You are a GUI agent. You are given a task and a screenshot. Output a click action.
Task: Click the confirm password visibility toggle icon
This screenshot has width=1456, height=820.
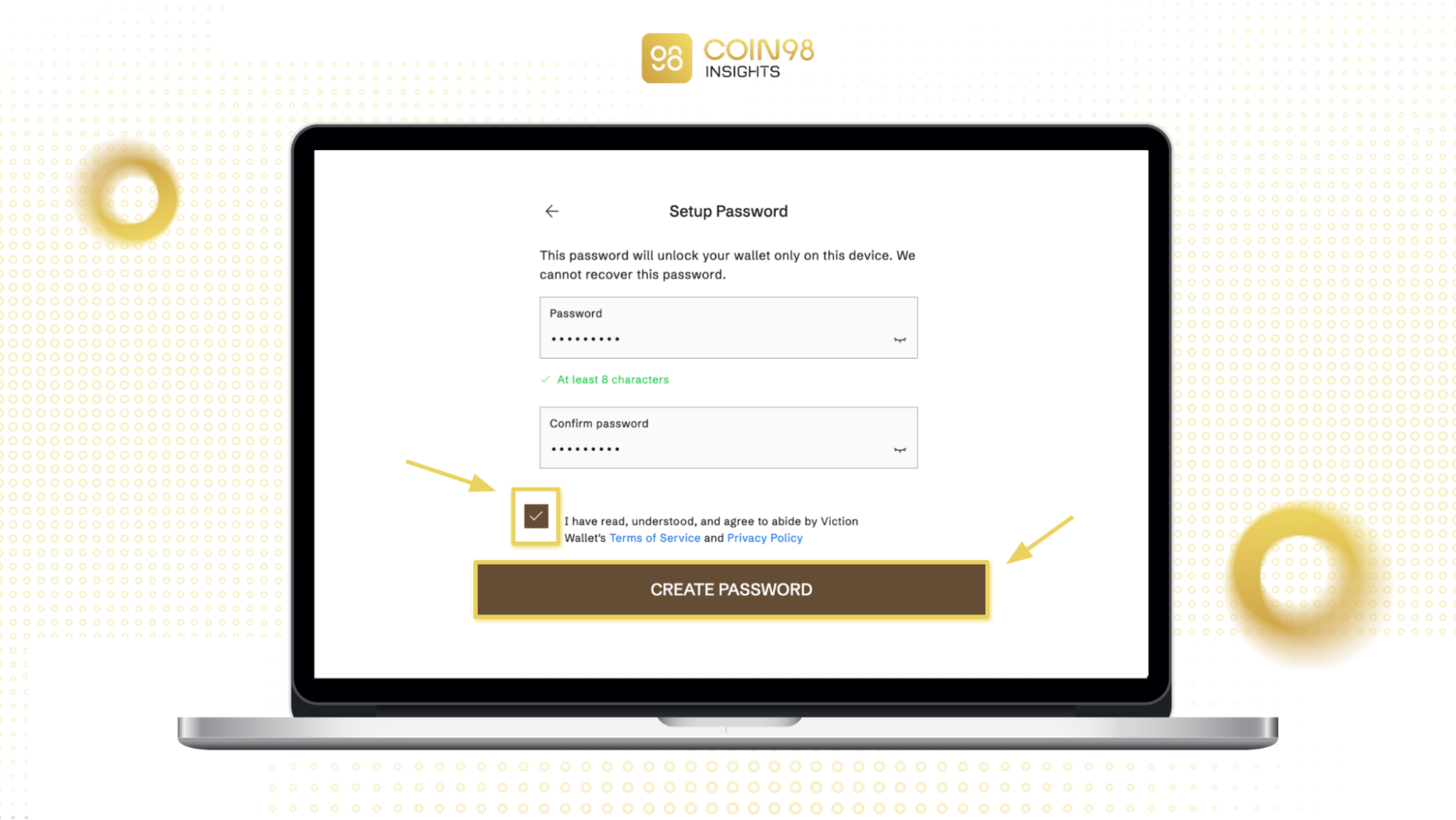coord(898,449)
